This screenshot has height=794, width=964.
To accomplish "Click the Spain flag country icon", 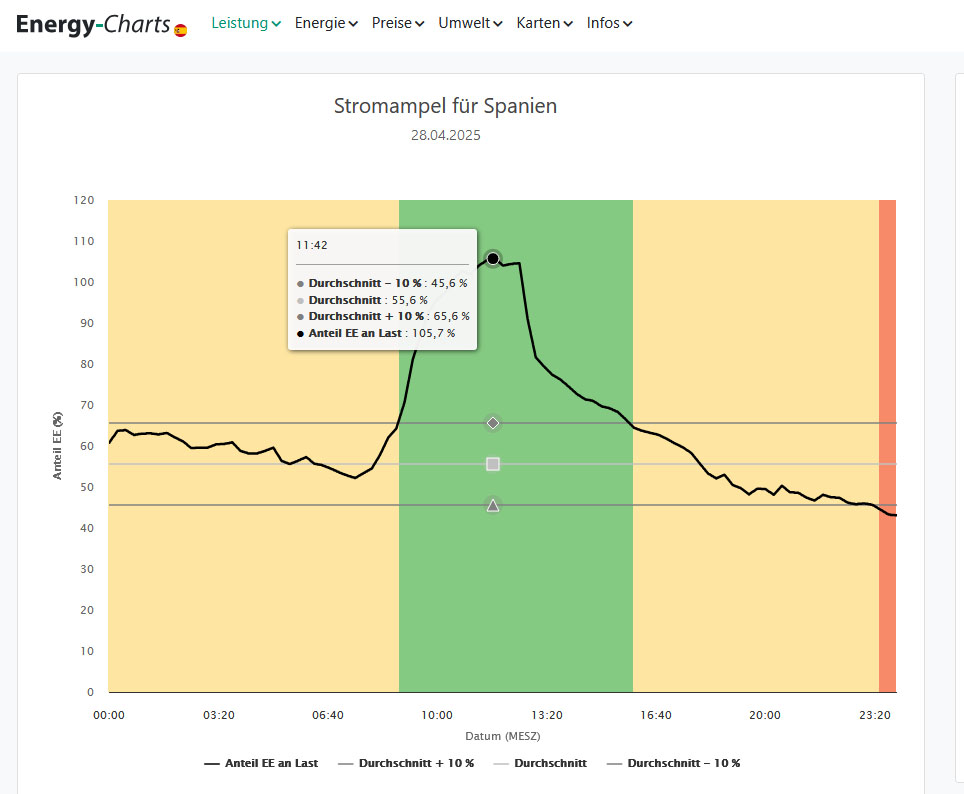I will click(x=180, y=31).
